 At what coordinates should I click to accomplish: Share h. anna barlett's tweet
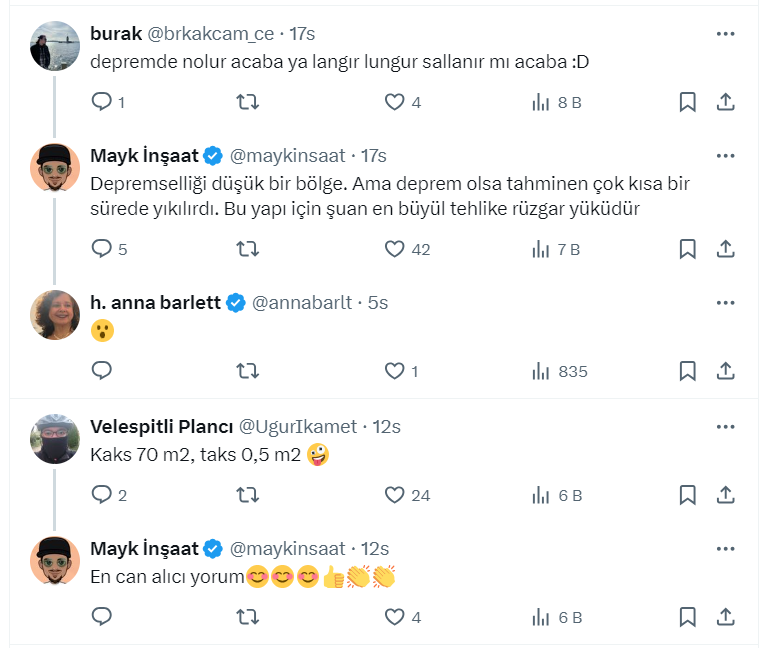click(x=727, y=371)
